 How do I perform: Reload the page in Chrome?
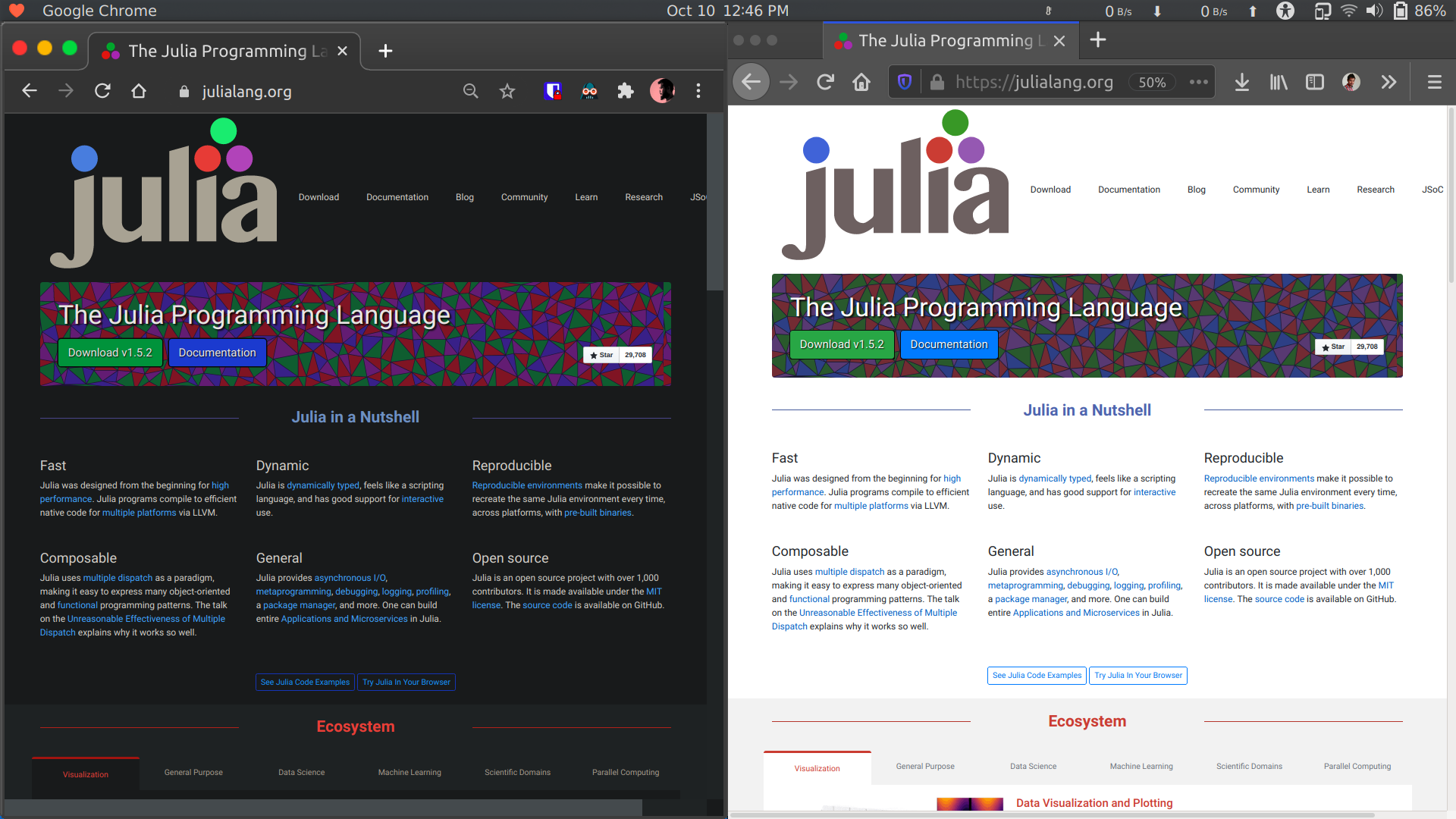click(x=102, y=91)
